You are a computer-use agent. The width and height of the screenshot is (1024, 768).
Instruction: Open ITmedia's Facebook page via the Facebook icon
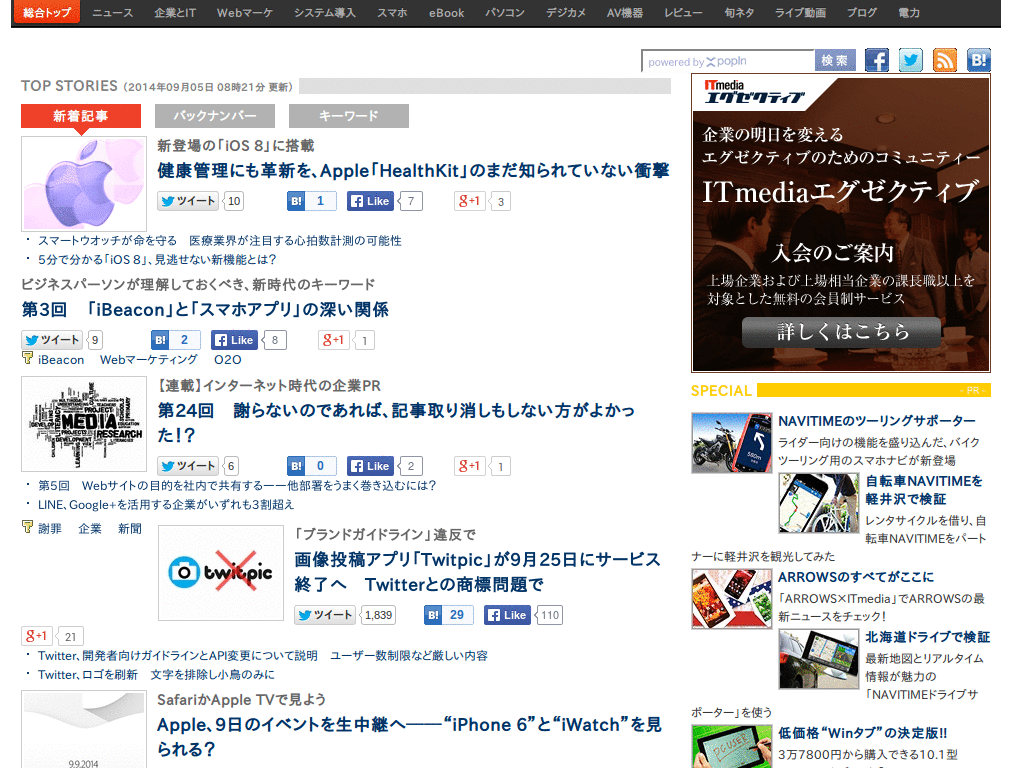[x=877, y=60]
